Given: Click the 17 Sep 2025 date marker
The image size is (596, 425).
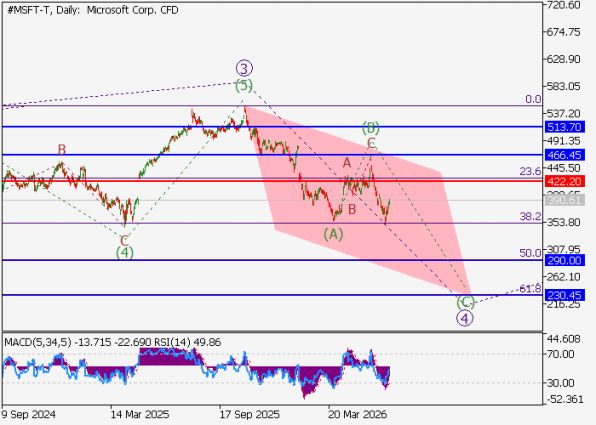Looking at the screenshot, I should [x=249, y=414].
